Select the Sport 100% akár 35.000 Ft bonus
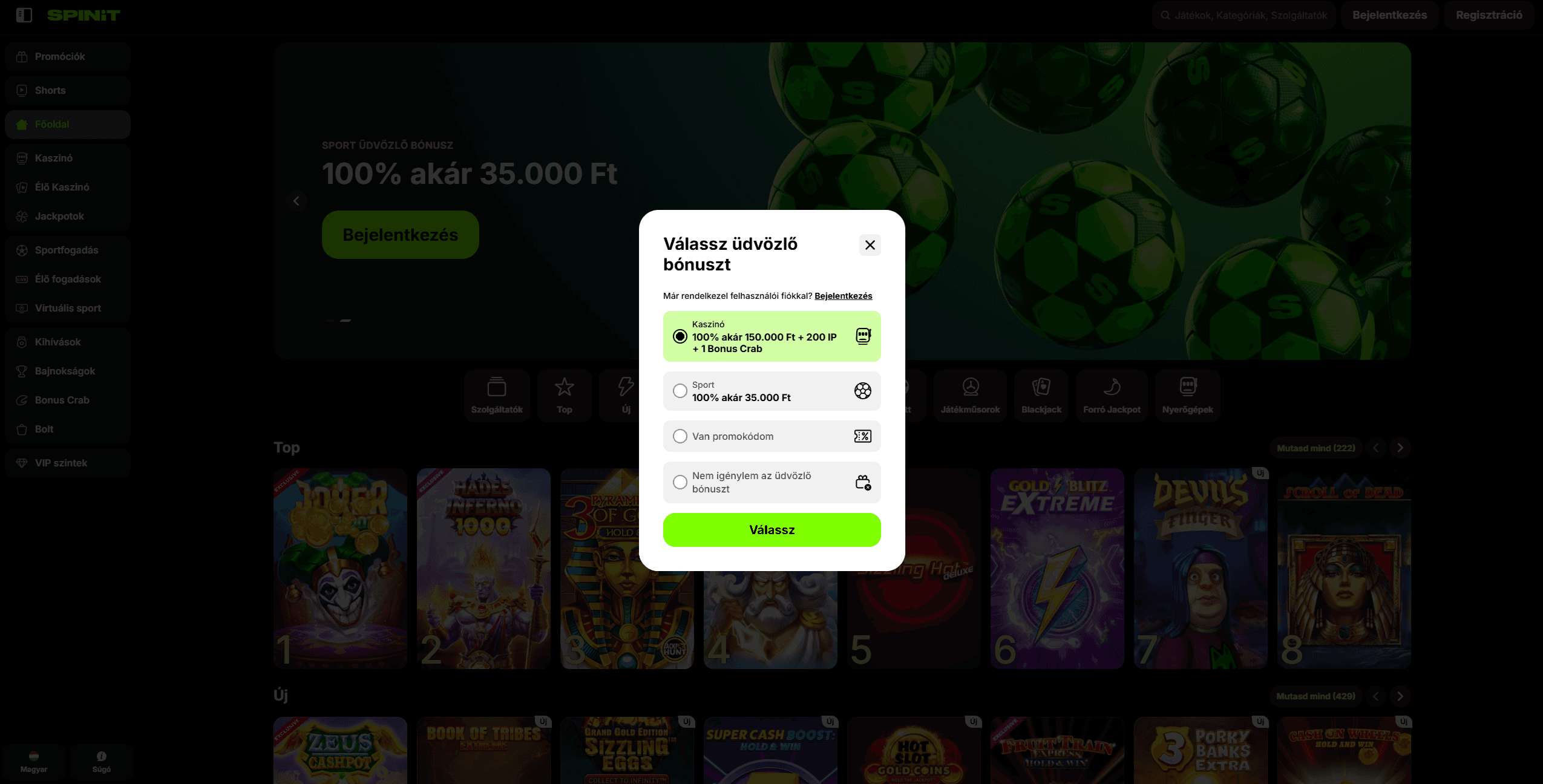Image resolution: width=1543 pixels, height=784 pixels. (771, 391)
